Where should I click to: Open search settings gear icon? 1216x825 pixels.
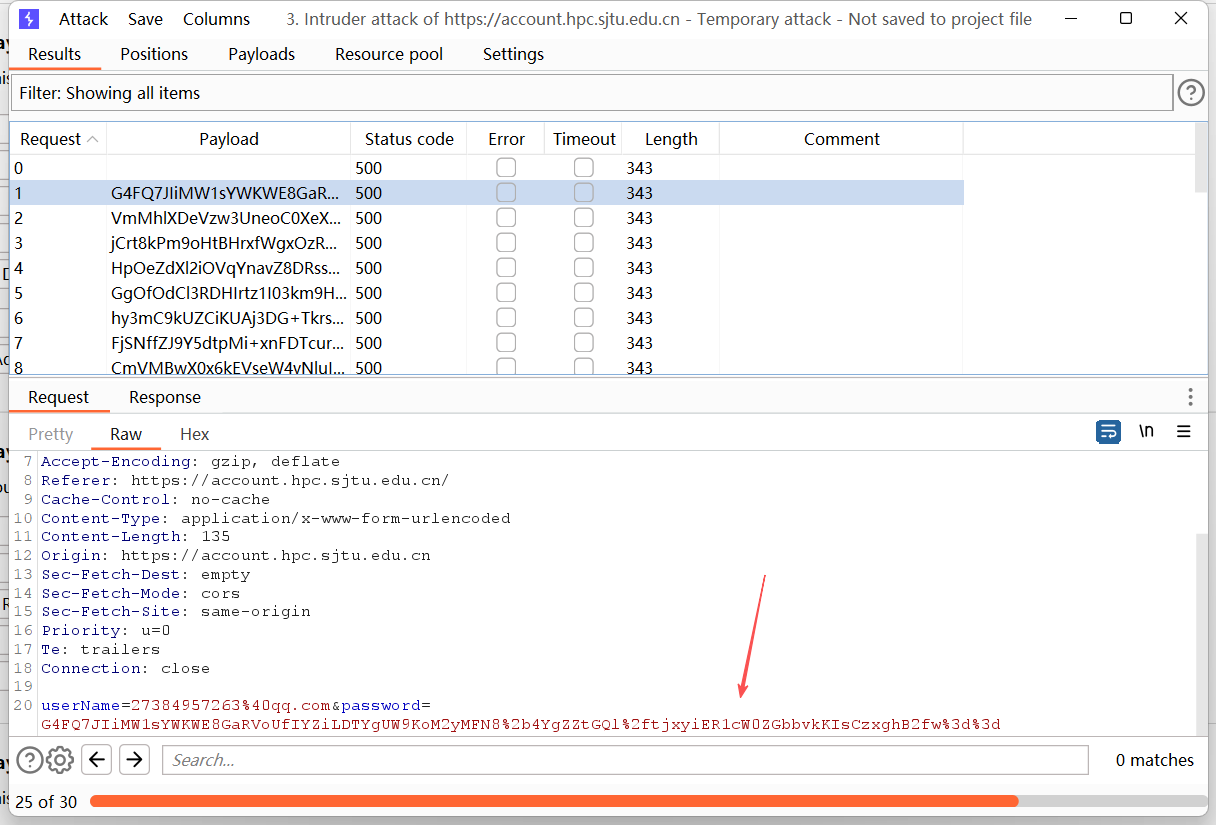(60, 760)
